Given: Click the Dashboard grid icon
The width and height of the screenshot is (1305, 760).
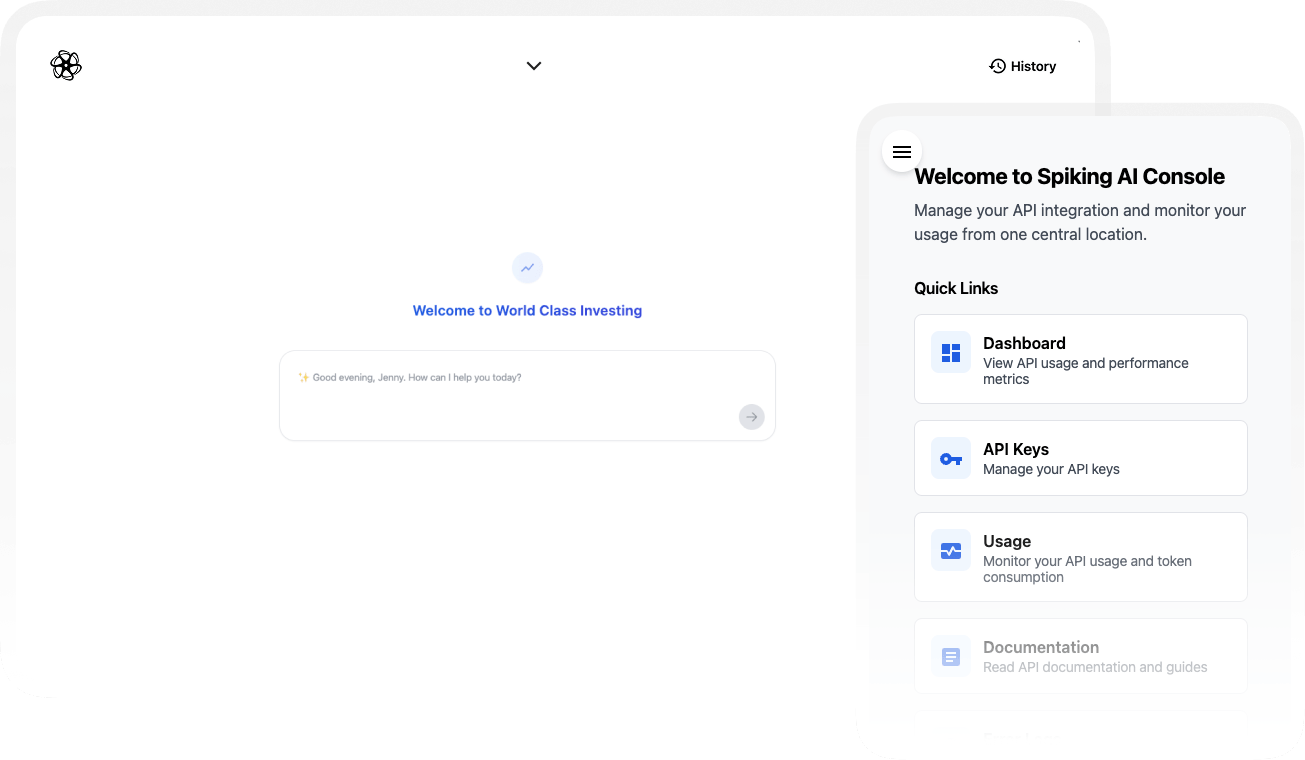Looking at the screenshot, I should (951, 353).
